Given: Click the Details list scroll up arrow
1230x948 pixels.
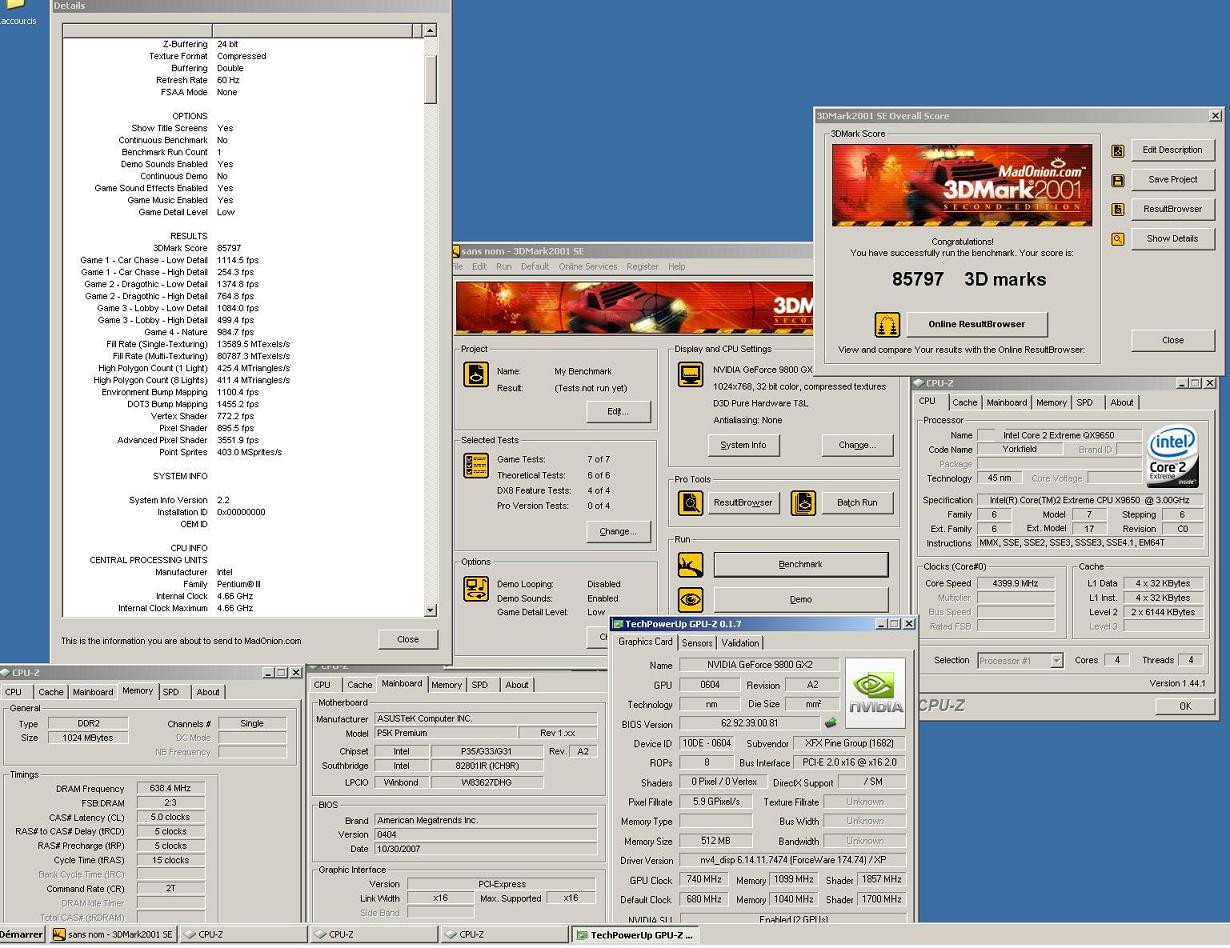Looking at the screenshot, I should tap(430, 31).
